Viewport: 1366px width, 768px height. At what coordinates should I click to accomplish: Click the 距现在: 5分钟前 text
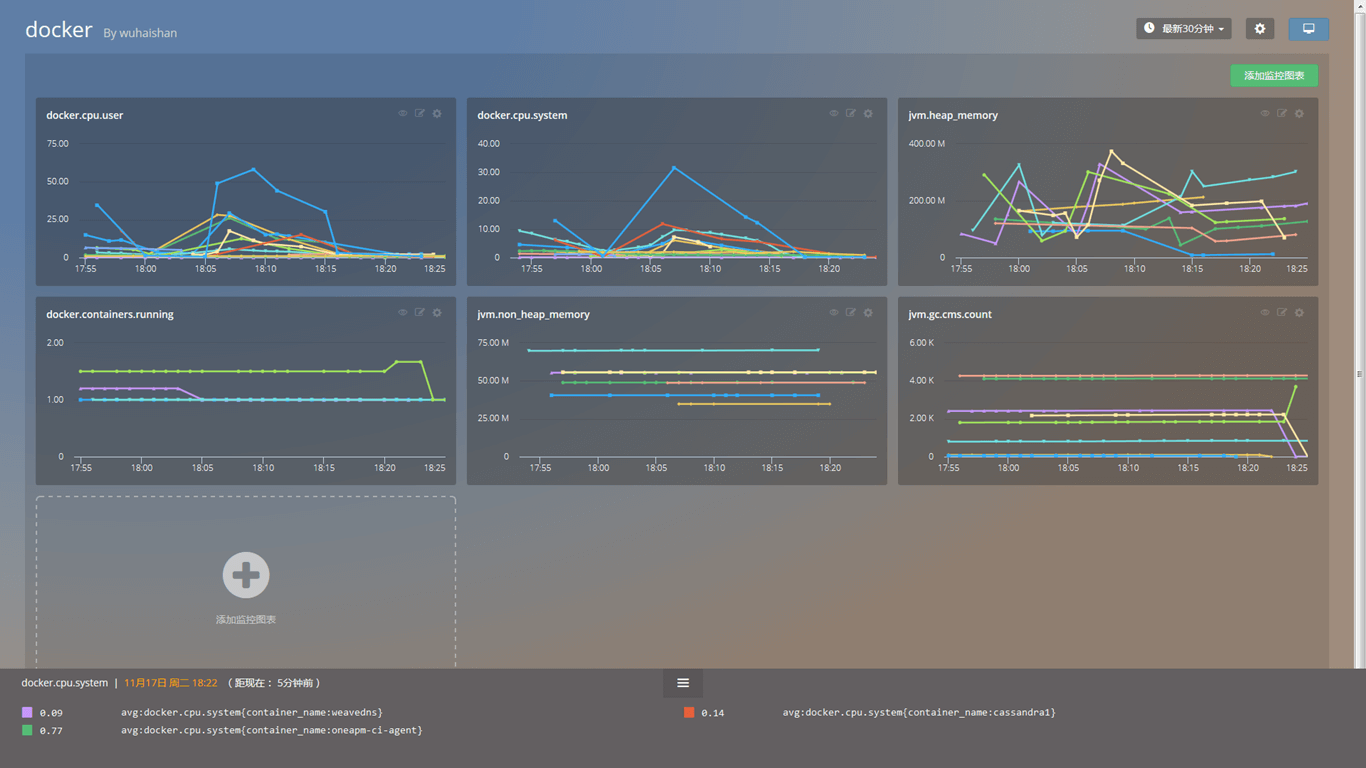pos(275,683)
